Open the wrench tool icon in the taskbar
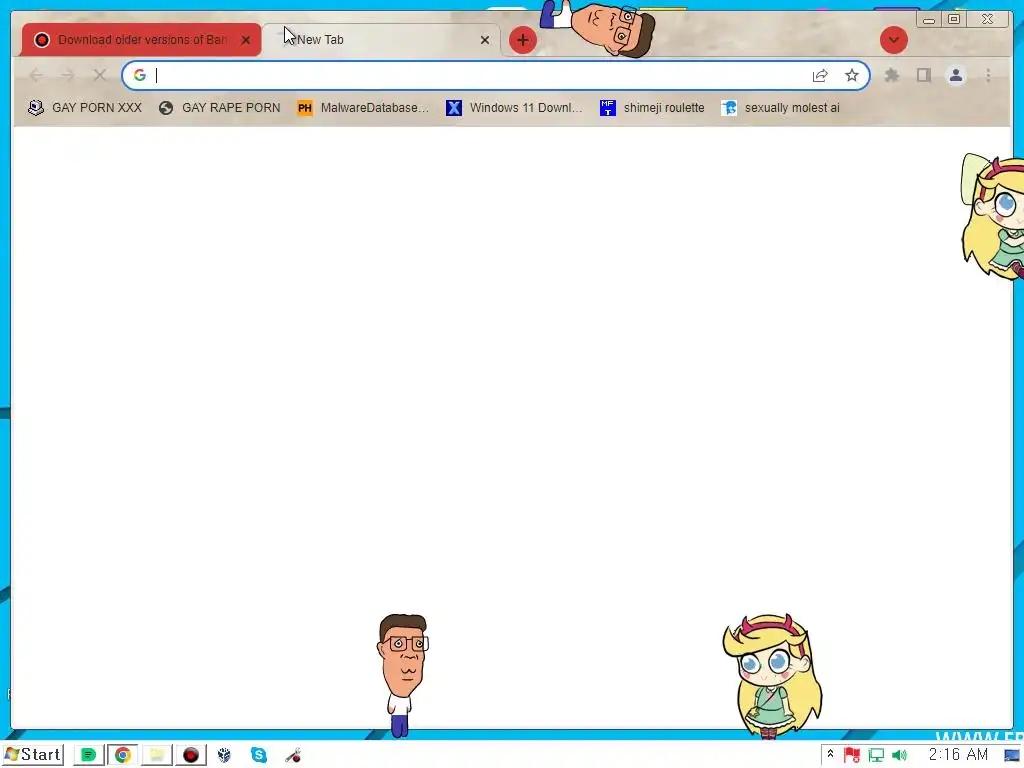 coord(293,756)
